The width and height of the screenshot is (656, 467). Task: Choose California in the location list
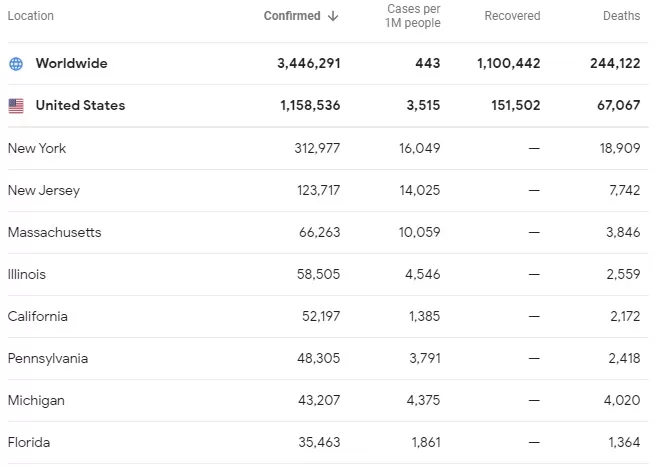click(x=38, y=316)
